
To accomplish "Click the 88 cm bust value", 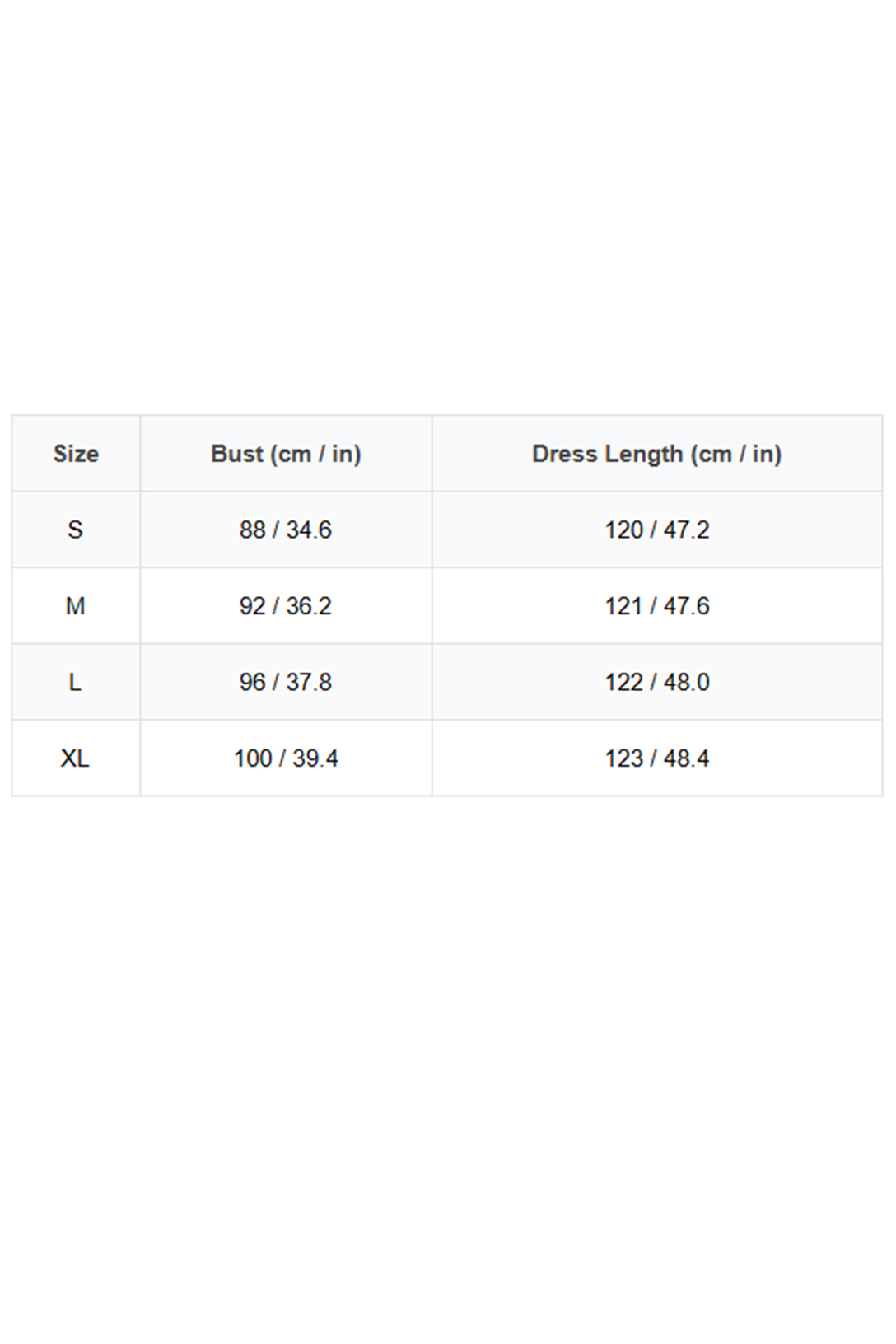I will point(252,530).
